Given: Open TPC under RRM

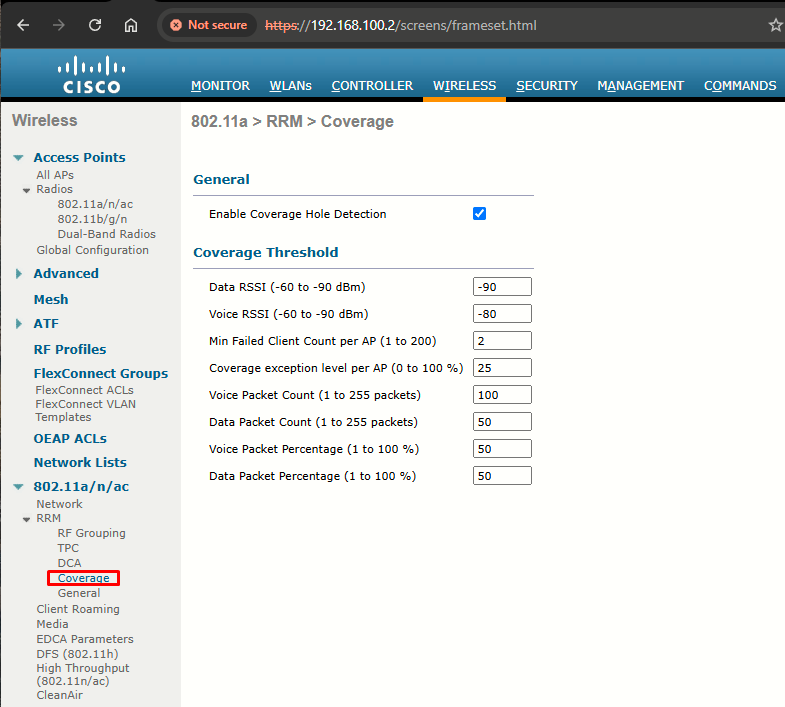Looking at the screenshot, I should coord(68,548).
